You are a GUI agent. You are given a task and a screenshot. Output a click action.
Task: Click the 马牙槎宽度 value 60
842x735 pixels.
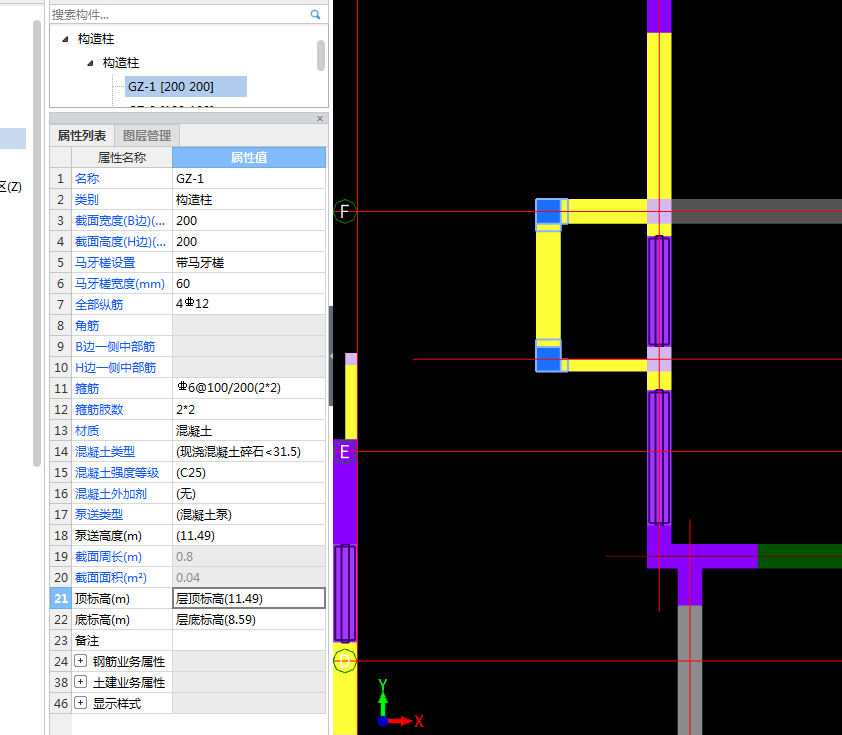click(249, 283)
